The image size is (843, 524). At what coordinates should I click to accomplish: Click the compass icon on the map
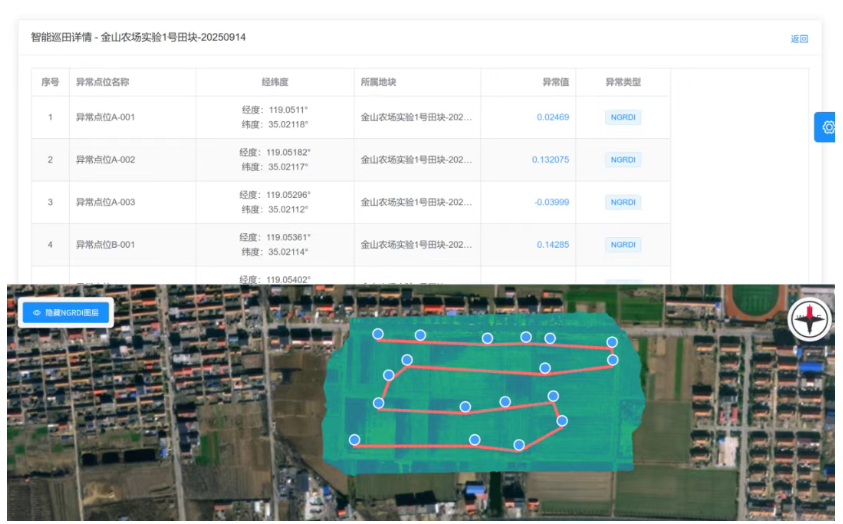pyautogui.click(x=809, y=320)
